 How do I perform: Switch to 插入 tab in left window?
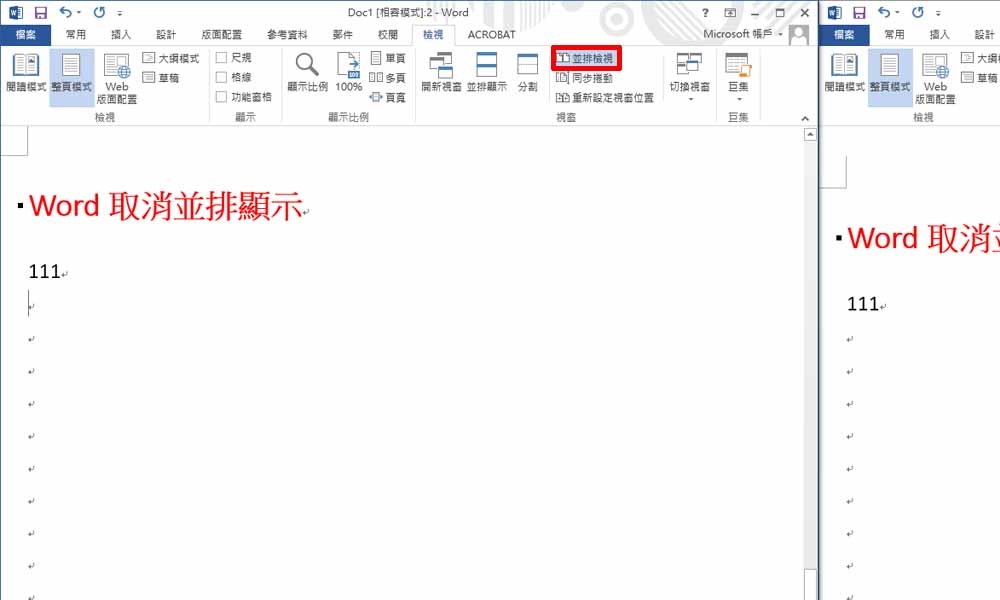click(121, 34)
